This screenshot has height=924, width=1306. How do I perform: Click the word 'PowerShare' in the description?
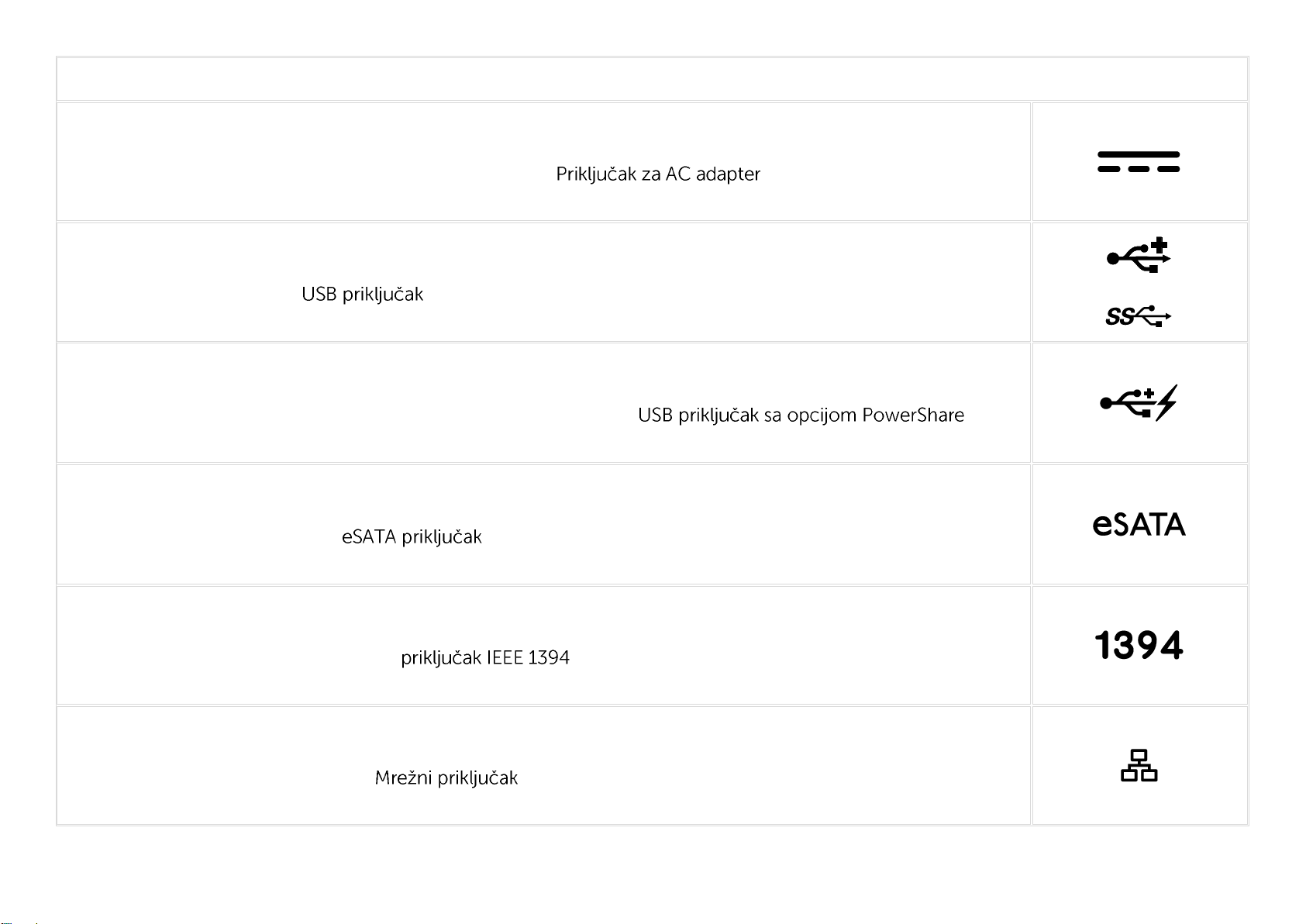pos(913,415)
